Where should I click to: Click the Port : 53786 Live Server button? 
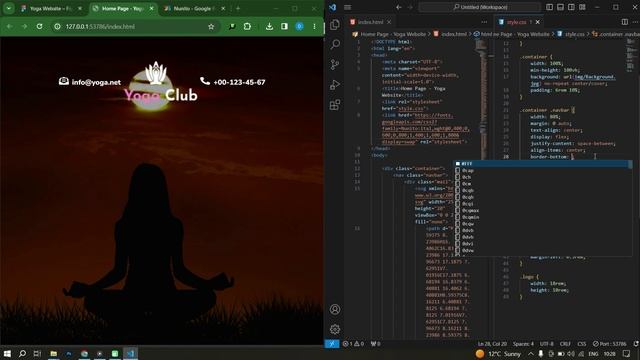point(609,344)
